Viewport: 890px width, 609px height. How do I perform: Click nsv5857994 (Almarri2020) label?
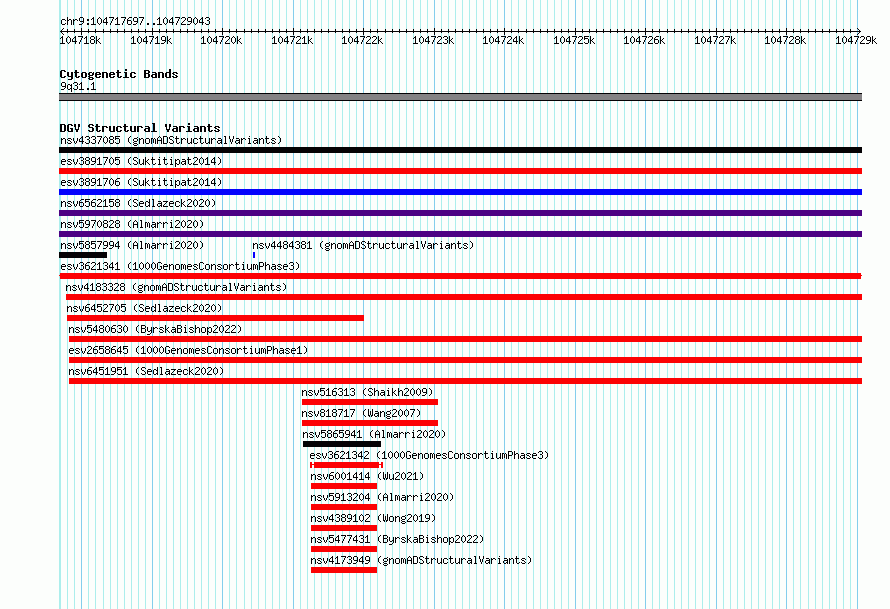tap(132, 245)
